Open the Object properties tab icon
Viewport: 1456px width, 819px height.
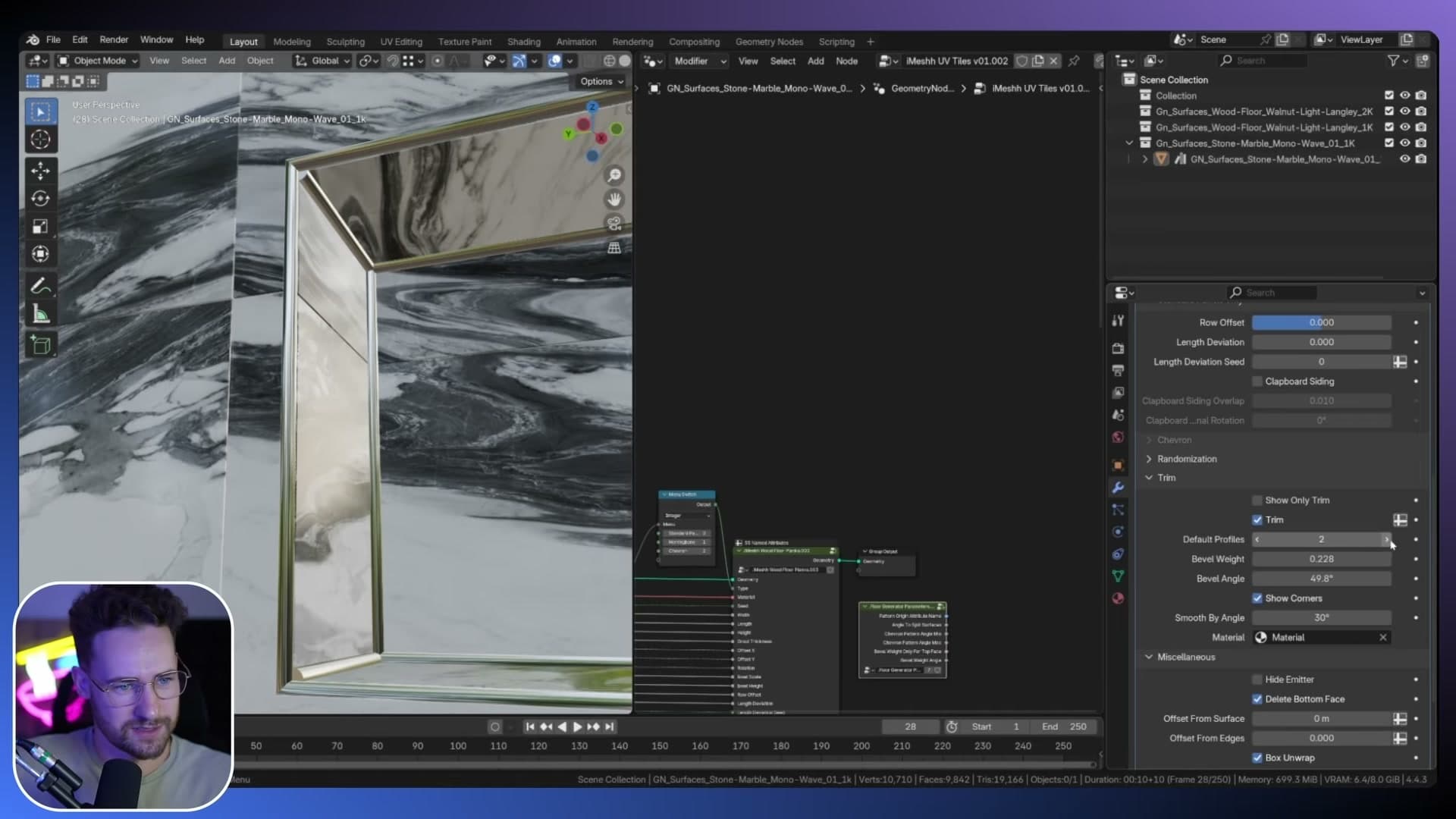[1118, 466]
